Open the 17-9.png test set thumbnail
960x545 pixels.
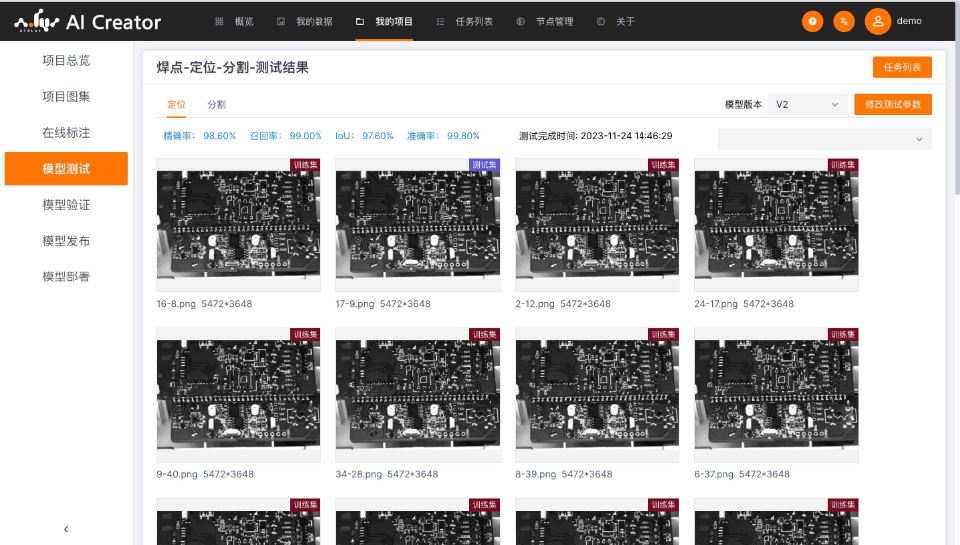click(417, 225)
